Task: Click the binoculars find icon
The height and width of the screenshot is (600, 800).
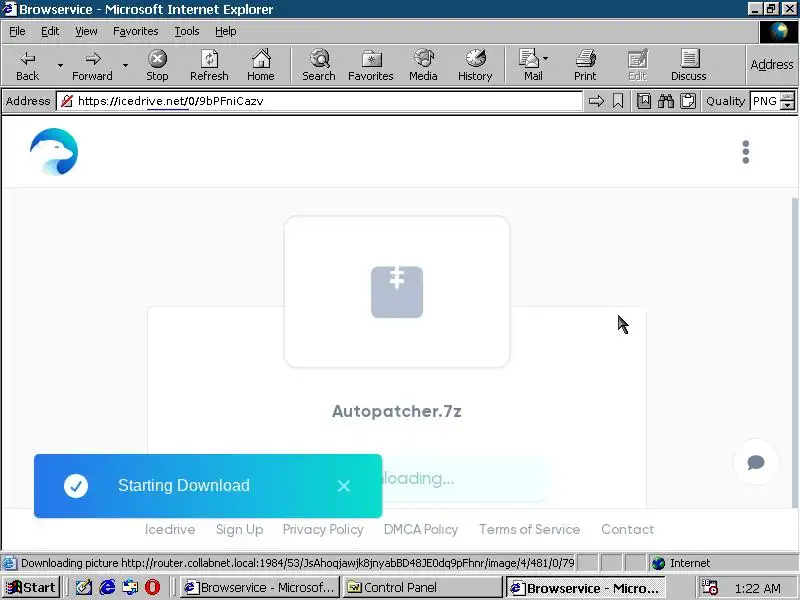Action: 666,101
